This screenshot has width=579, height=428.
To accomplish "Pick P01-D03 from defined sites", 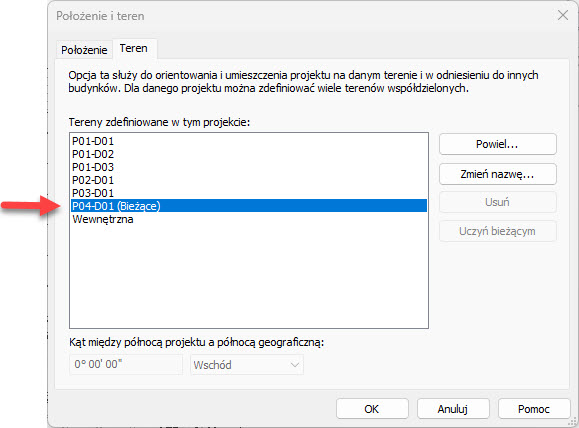I will tap(249, 167).
